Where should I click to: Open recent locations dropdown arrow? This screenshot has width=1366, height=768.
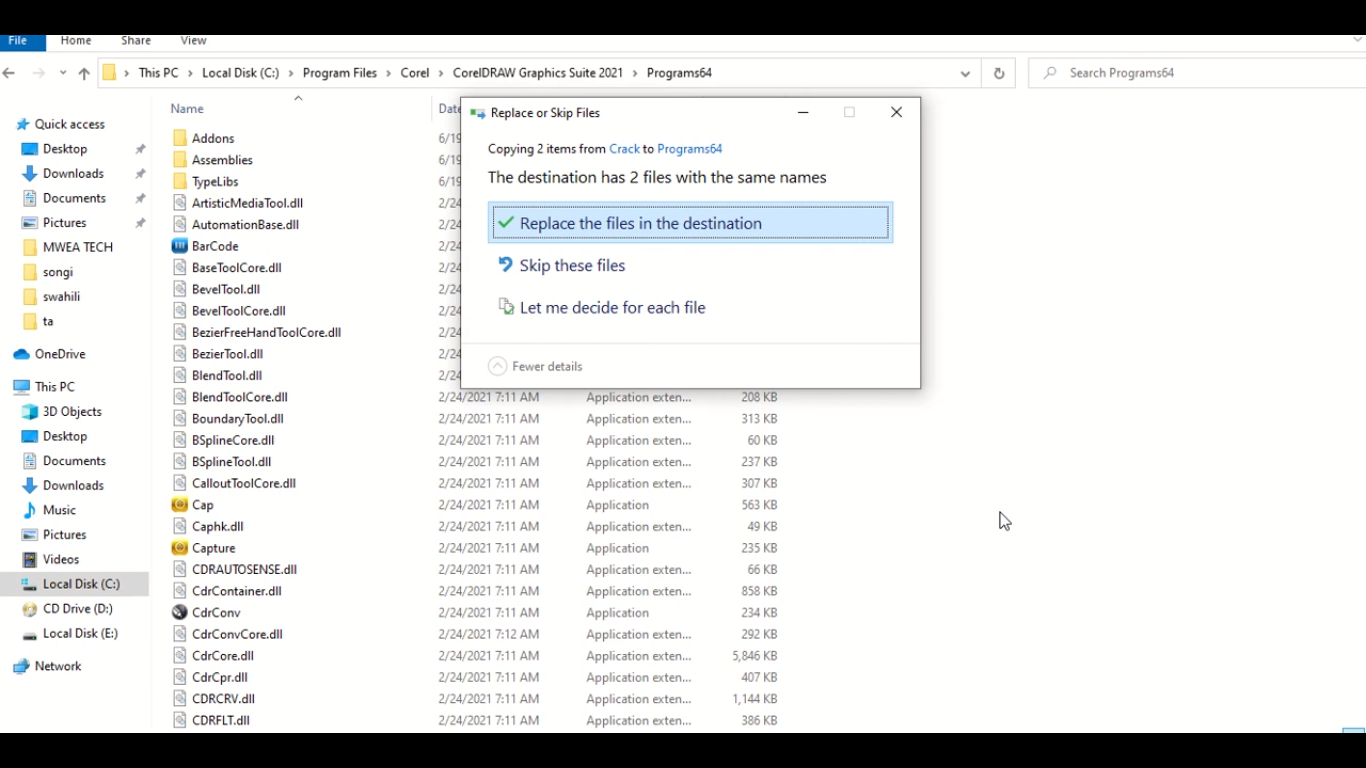click(63, 73)
